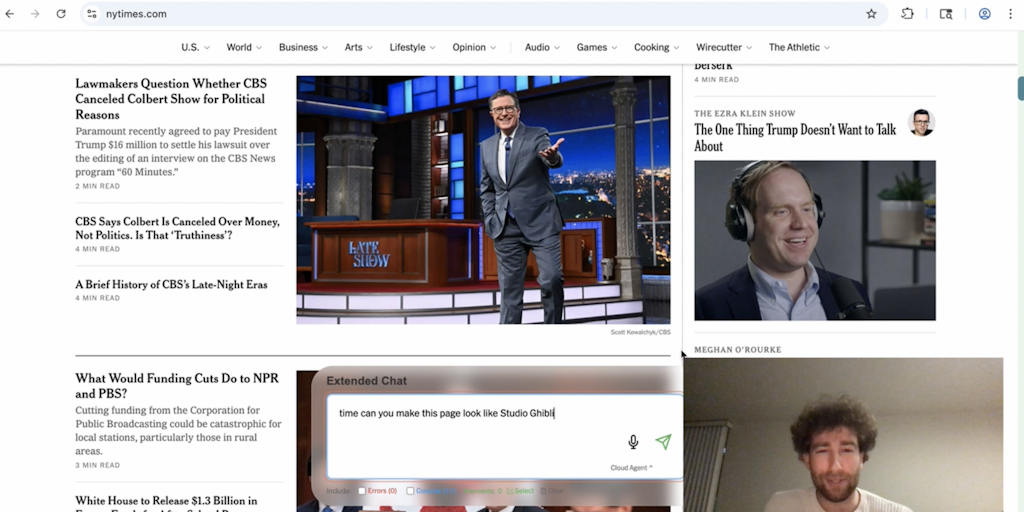This screenshot has height=512, width=1024.
Task: Open The Athletic nav item
Action: [x=799, y=47]
